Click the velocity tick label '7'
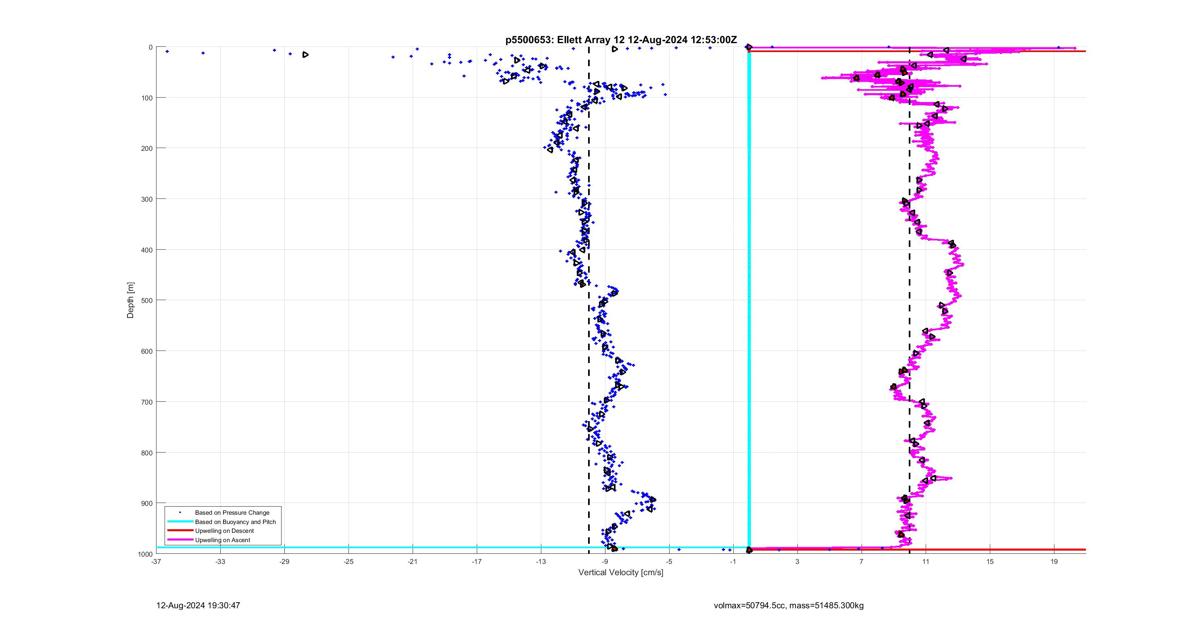 click(861, 562)
